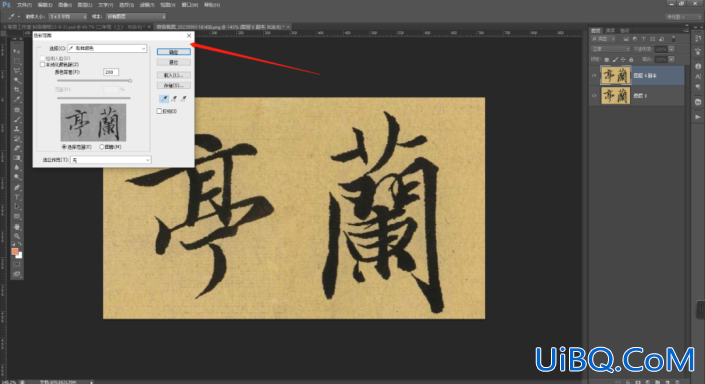Select the Lasso tool
705x384 pixels.
pos(17,71)
